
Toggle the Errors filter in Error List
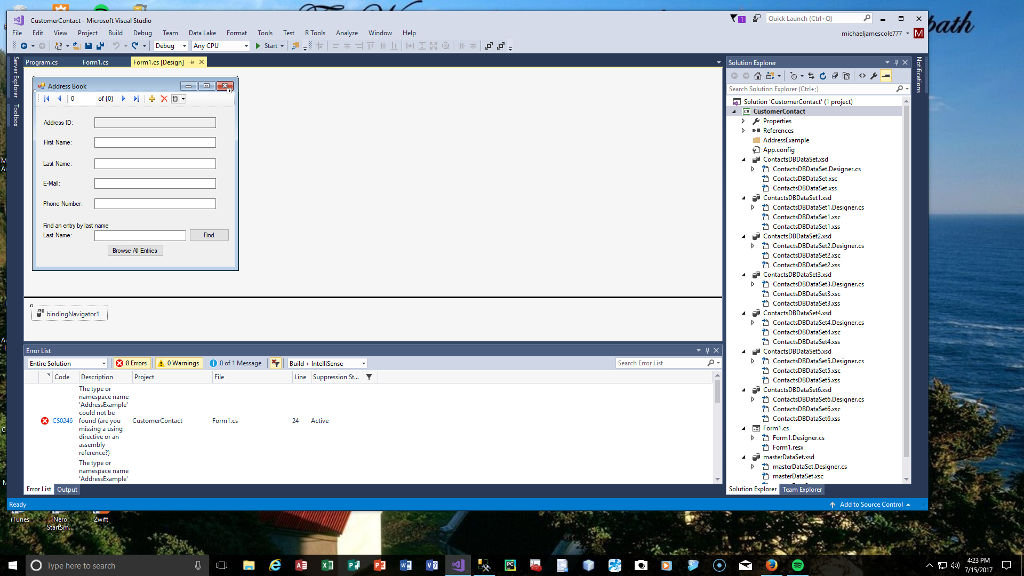tap(131, 363)
